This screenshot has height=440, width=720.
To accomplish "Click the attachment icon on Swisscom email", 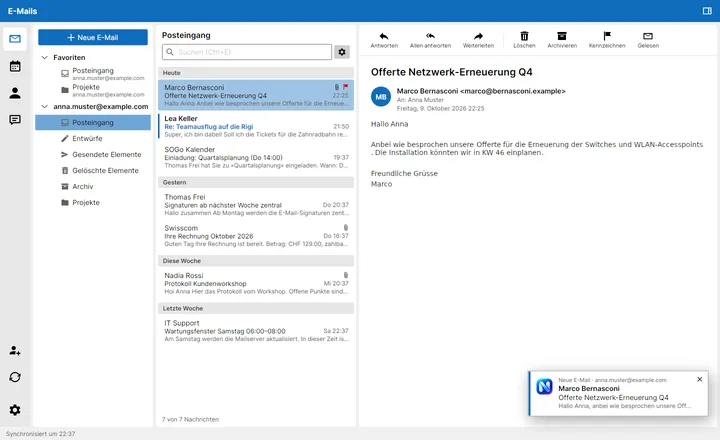I will pos(346,227).
